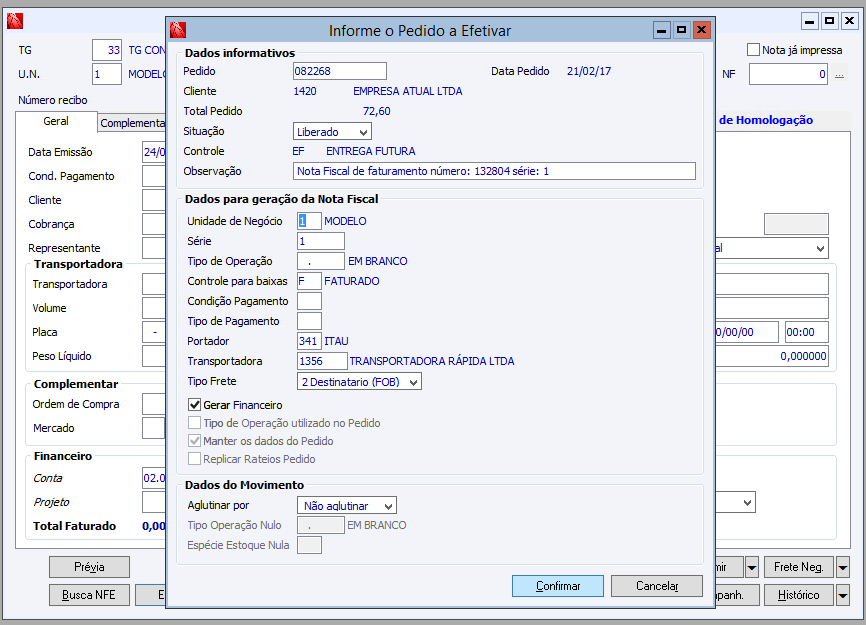
Task: Click the Busca NFE button
Action: [x=89, y=595]
